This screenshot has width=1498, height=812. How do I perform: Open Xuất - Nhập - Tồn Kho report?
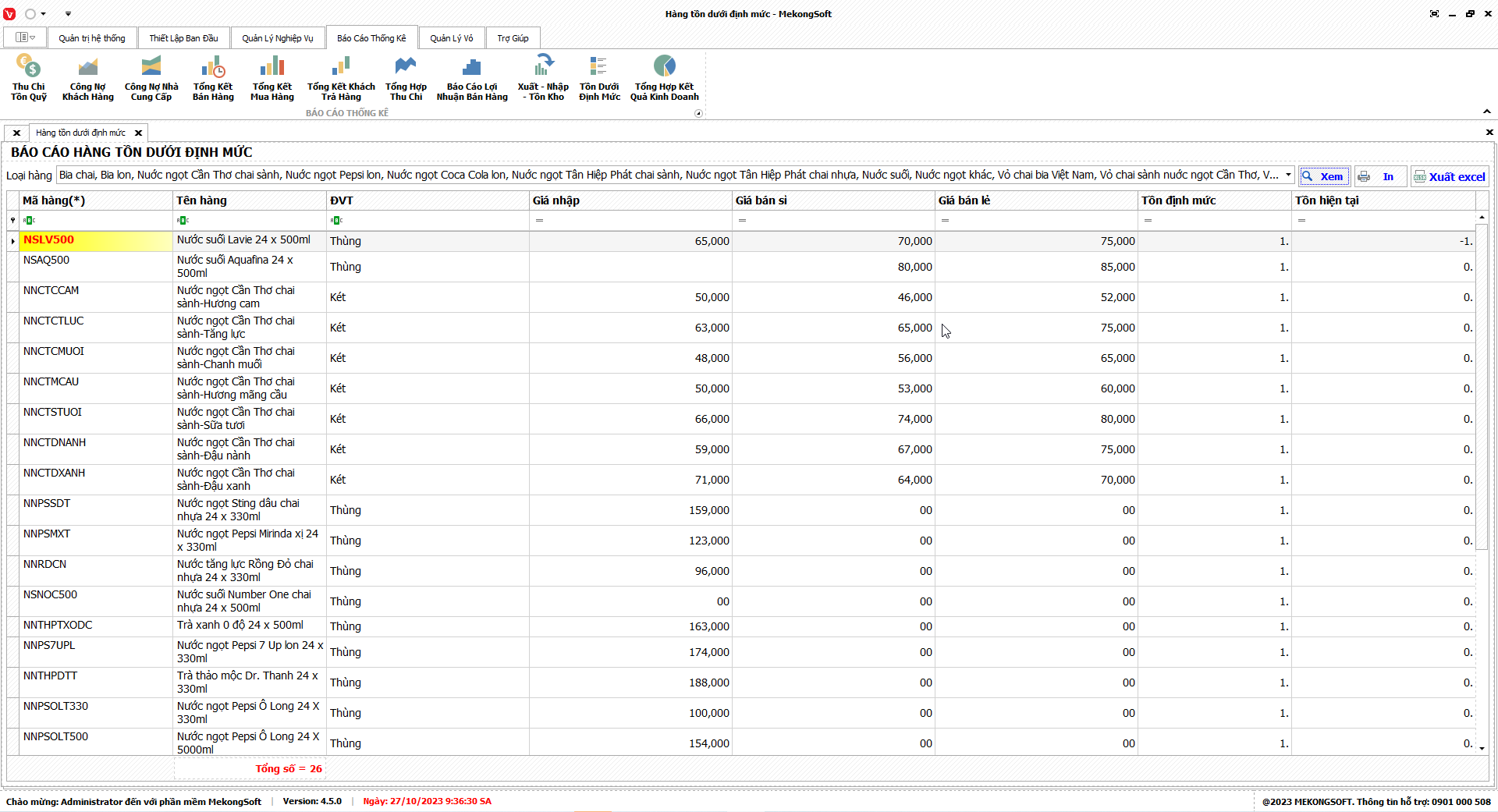(x=543, y=77)
